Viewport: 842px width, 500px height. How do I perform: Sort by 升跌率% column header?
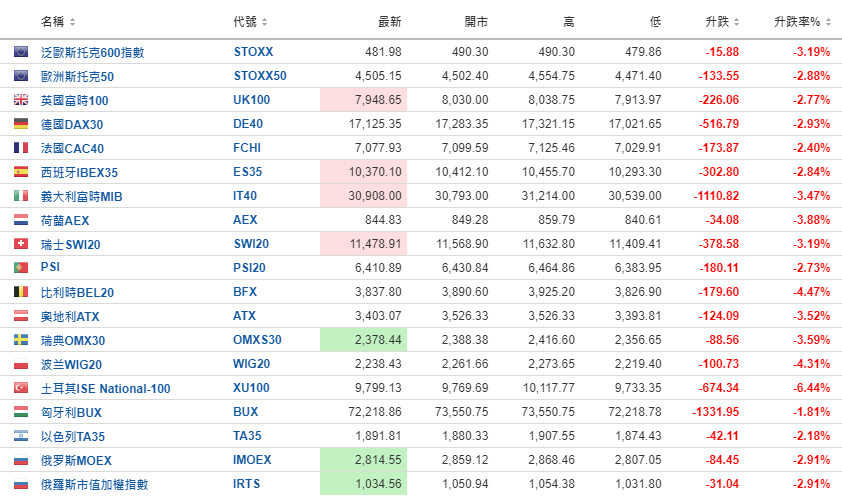tap(801, 21)
